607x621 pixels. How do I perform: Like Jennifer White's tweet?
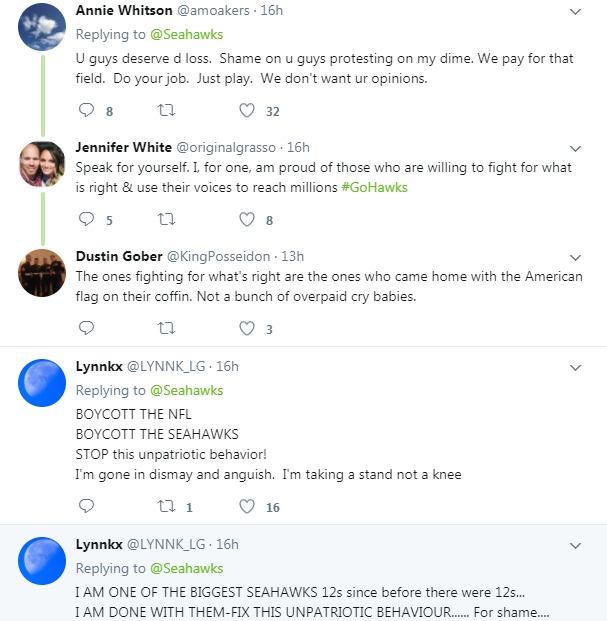(247, 219)
